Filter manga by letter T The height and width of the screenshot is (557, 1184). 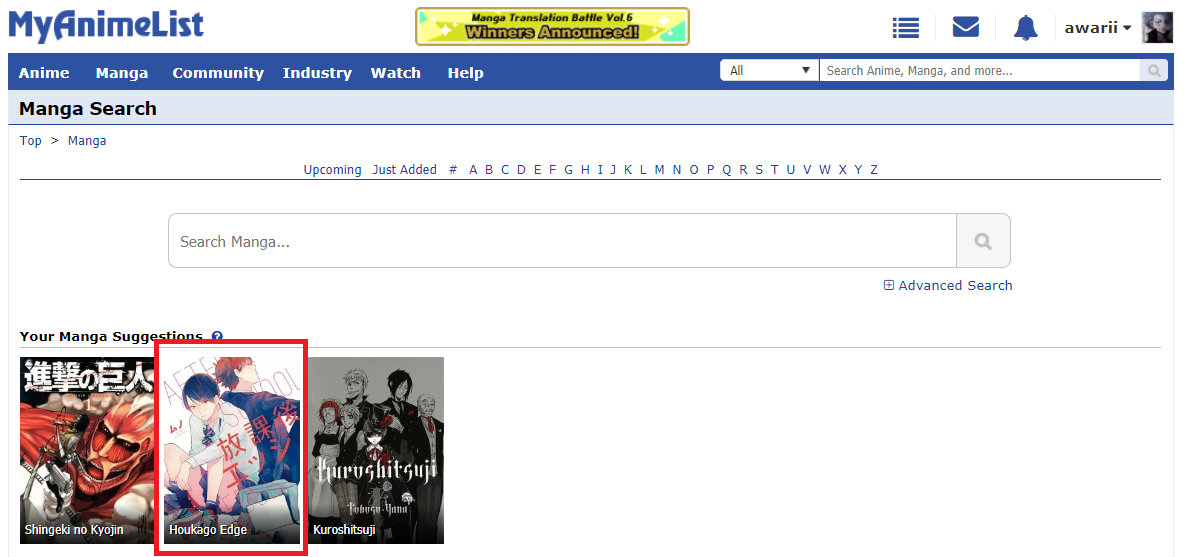click(775, 170)
